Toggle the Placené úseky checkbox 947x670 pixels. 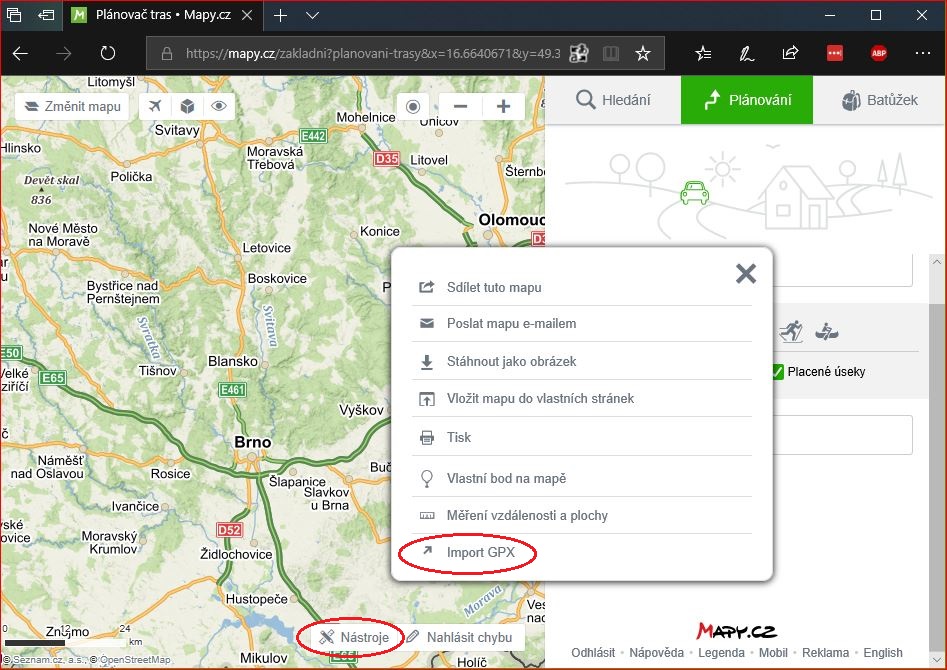click(x=777, y=372)
